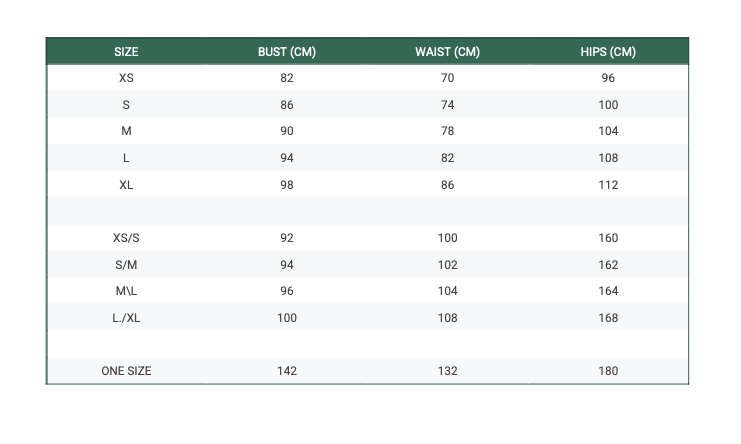Click the S/M size label cell

tap(126, 265)
